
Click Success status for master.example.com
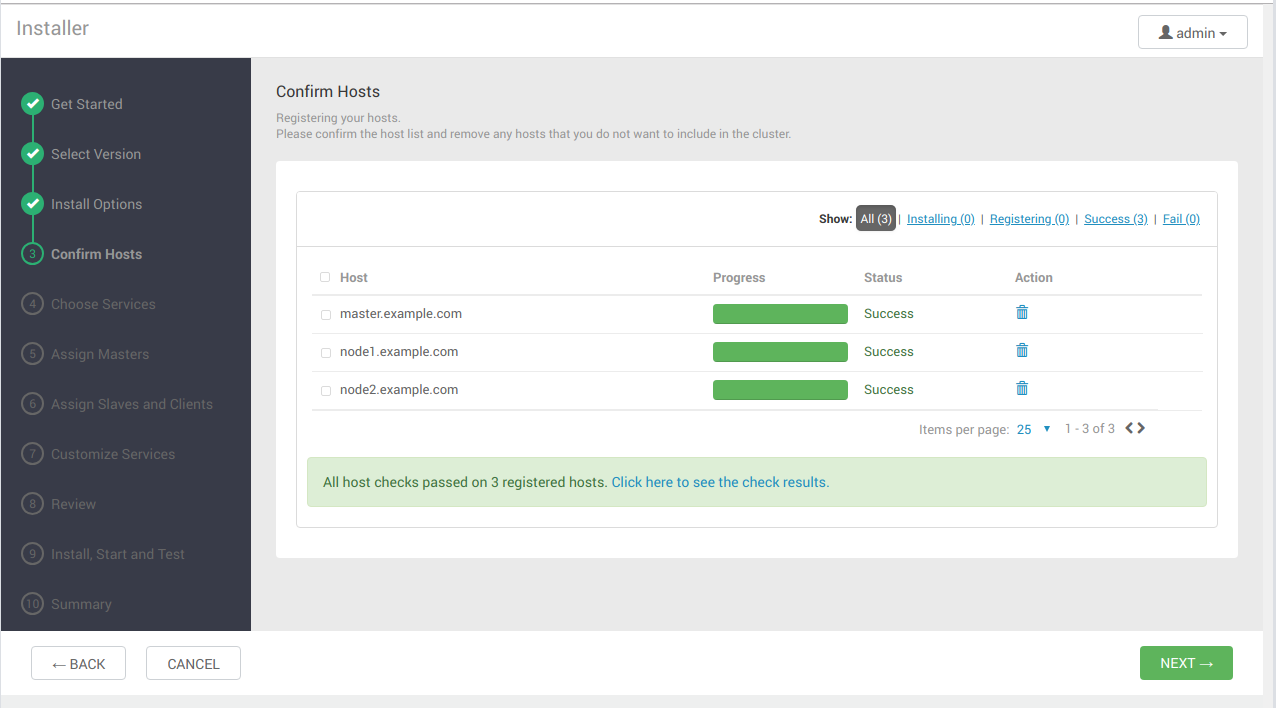coord(889,314)
